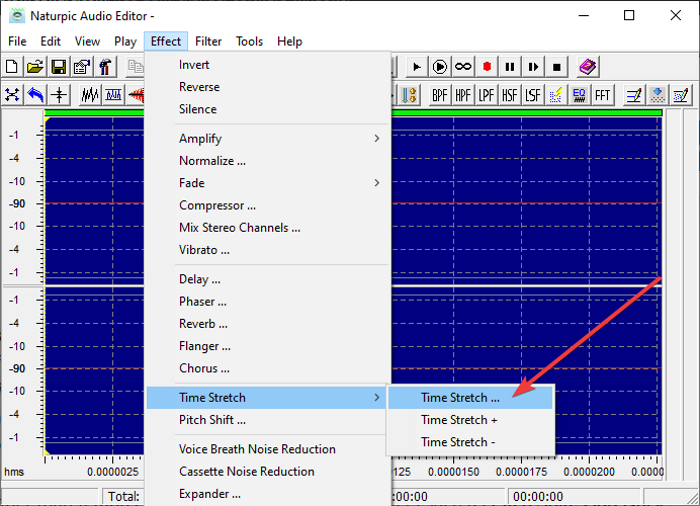
Task: Enable loop playback infinity icon
Action: [463, 67]
